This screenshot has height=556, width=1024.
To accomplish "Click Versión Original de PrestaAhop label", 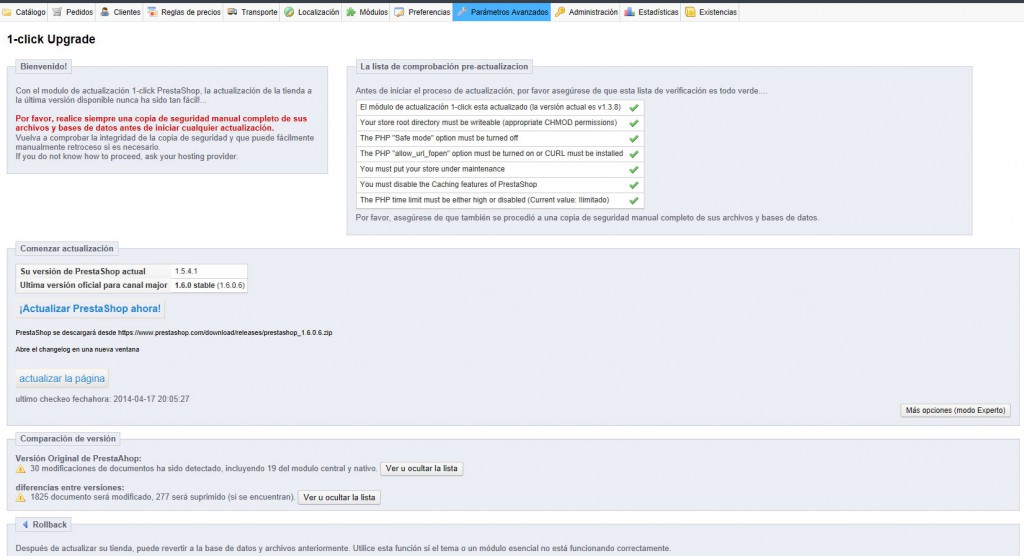I will pos(78,459).
